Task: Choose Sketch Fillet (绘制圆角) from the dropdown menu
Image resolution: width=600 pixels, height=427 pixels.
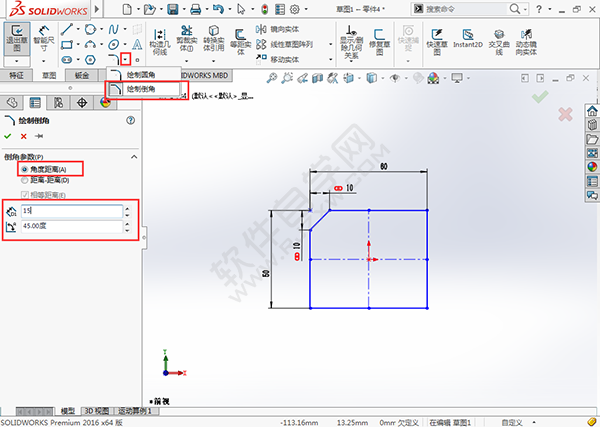Action: pos(143,75)
